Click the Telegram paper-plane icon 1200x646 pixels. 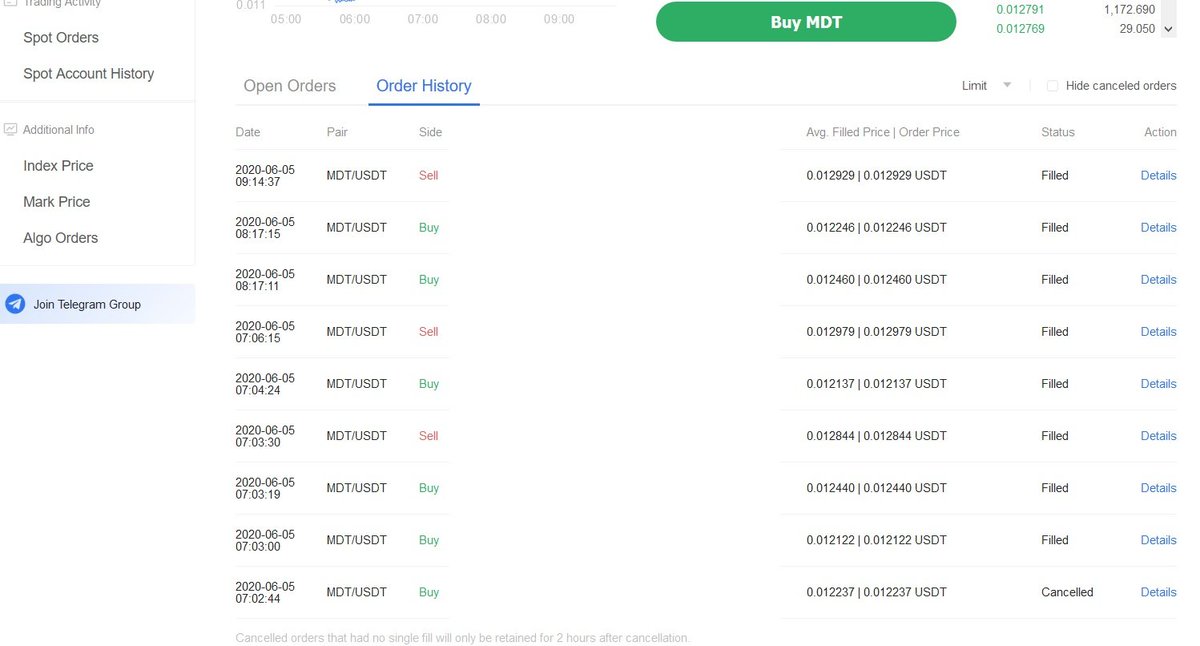coord(15,304)
